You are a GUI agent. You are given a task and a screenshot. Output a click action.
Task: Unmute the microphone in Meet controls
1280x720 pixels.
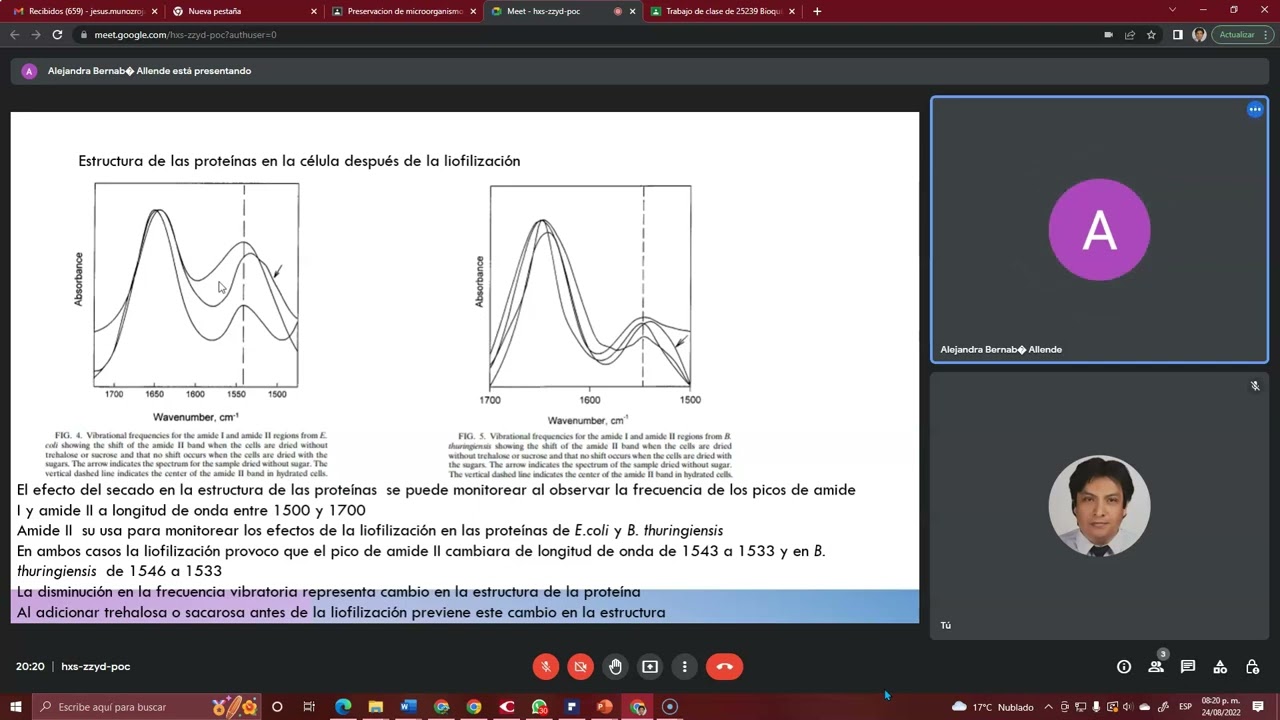coord(546,666)
